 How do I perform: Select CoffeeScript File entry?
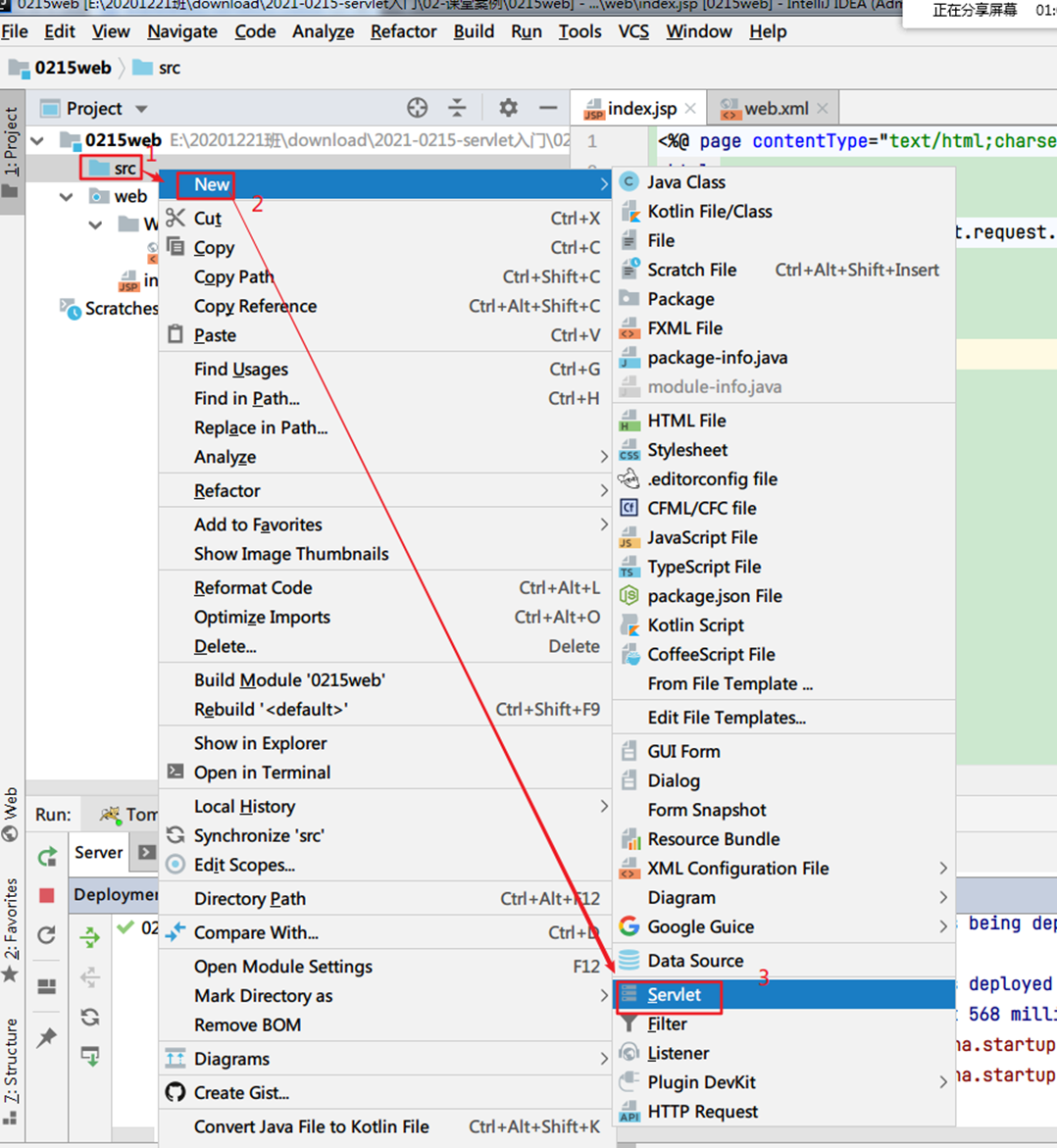783,655
